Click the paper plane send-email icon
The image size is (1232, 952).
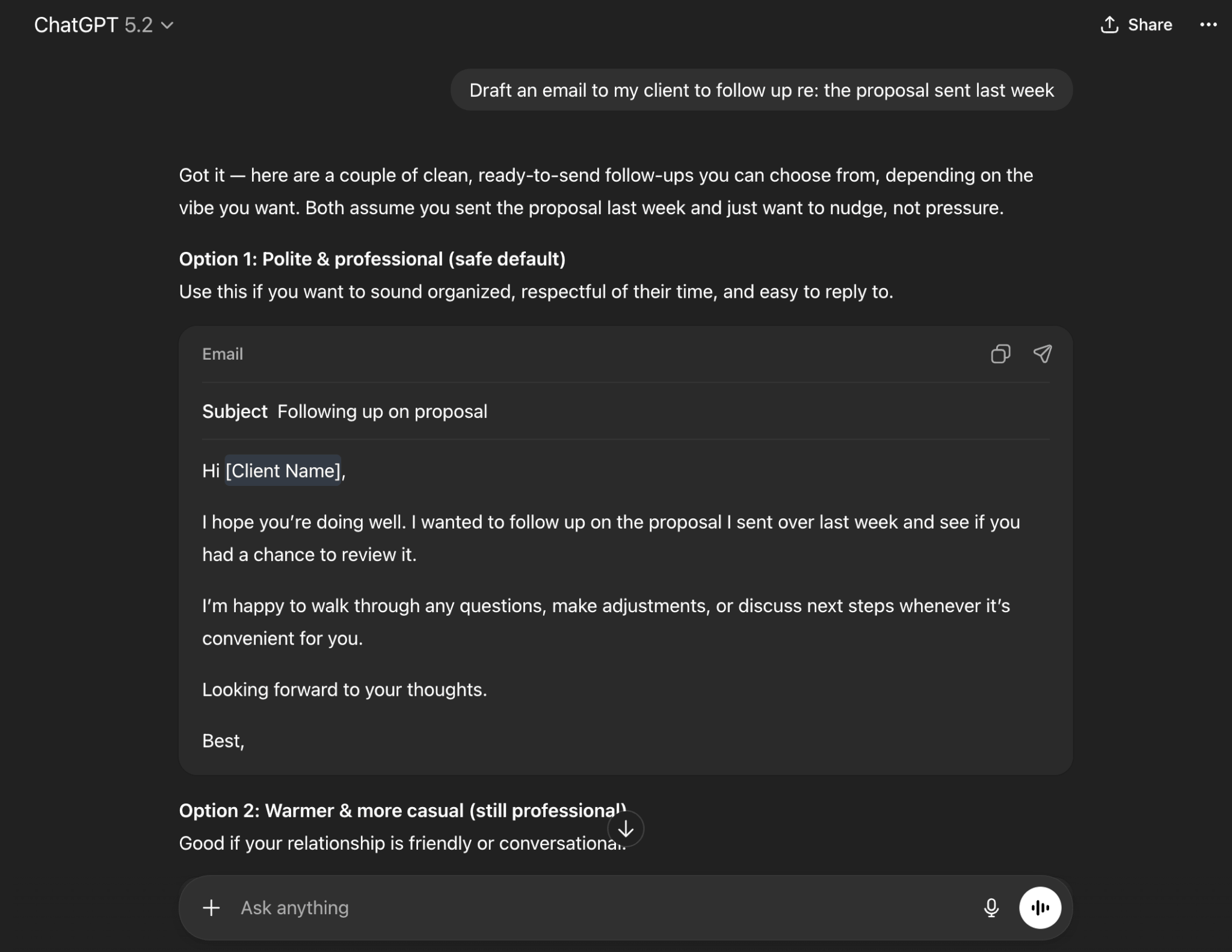coord(1043,354)
